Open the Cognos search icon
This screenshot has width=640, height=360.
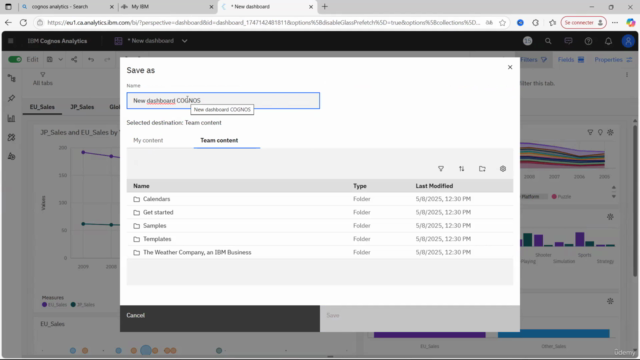coord(548,41)
